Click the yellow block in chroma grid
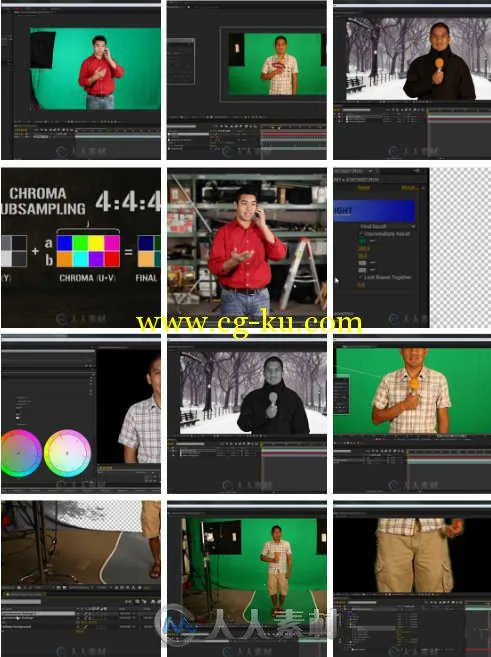This screenshot has width=491, height=657. click(96, 243)
